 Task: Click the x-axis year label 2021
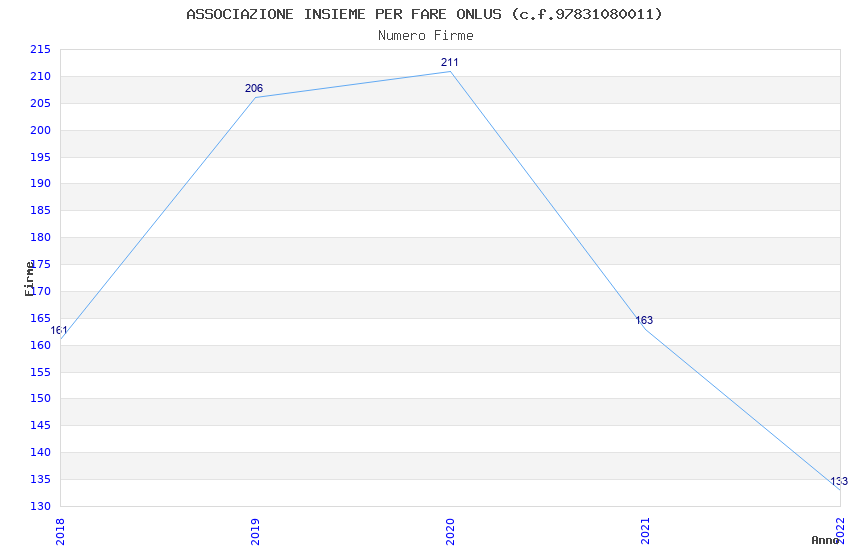(645, 532)
